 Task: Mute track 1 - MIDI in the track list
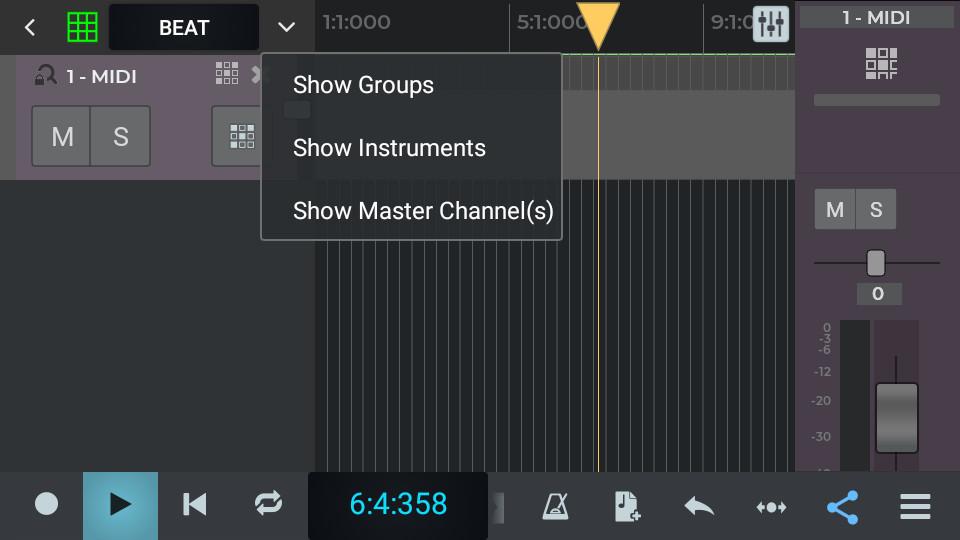[x=62, y=136]
